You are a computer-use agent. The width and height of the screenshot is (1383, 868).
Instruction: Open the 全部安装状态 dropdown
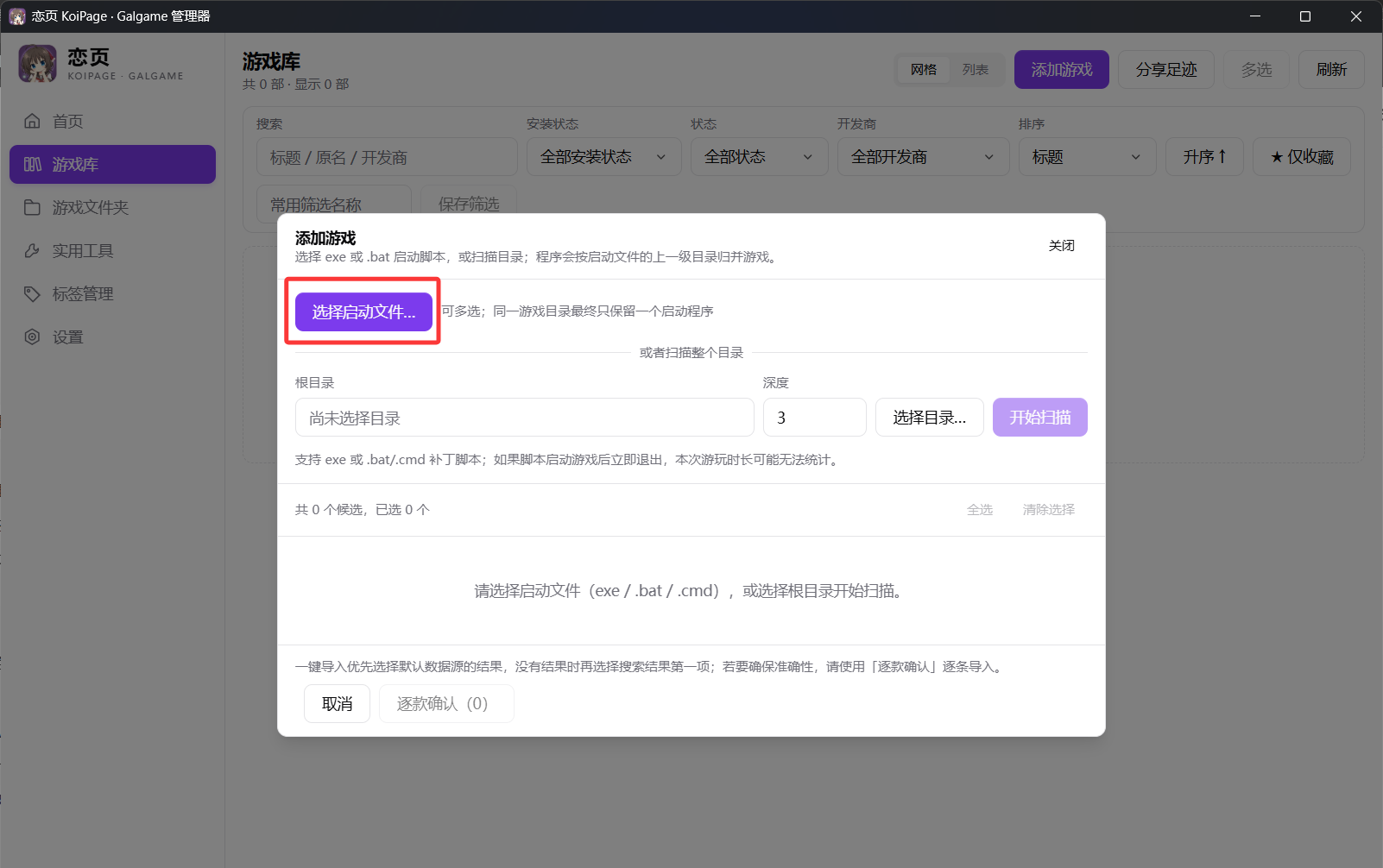tap(604, 157)
